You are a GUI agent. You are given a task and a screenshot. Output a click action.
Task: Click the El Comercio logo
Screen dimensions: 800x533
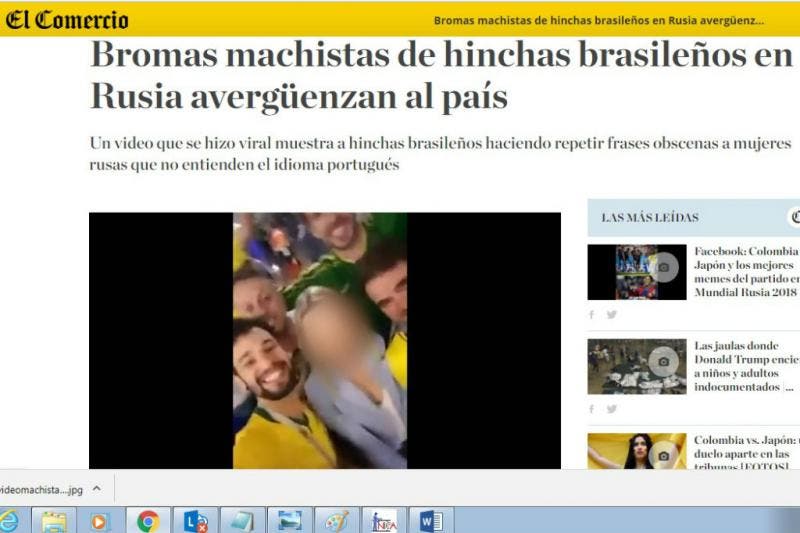[67, 19]
